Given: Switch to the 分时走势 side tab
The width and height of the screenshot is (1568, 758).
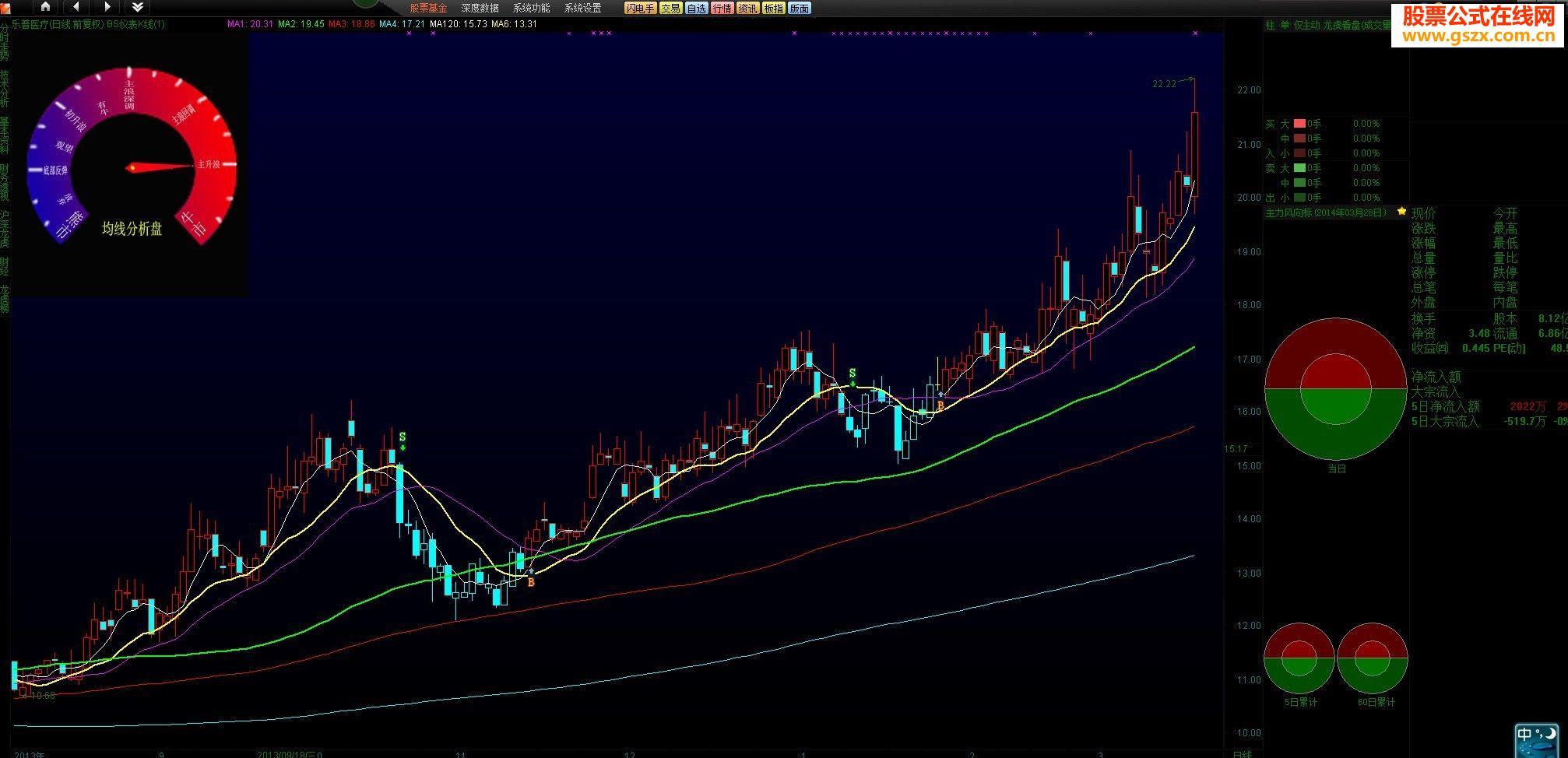Looking at the screenshot, I should (5, 42).
